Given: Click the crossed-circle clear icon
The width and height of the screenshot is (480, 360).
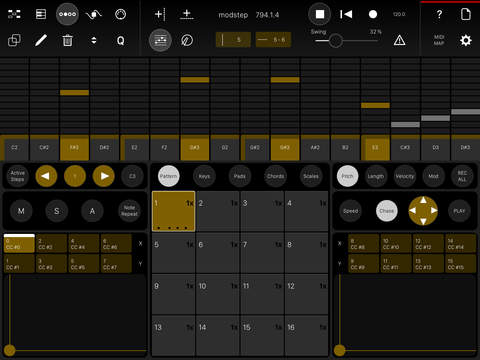Looking at the screenshot, I should pos(187,41).
